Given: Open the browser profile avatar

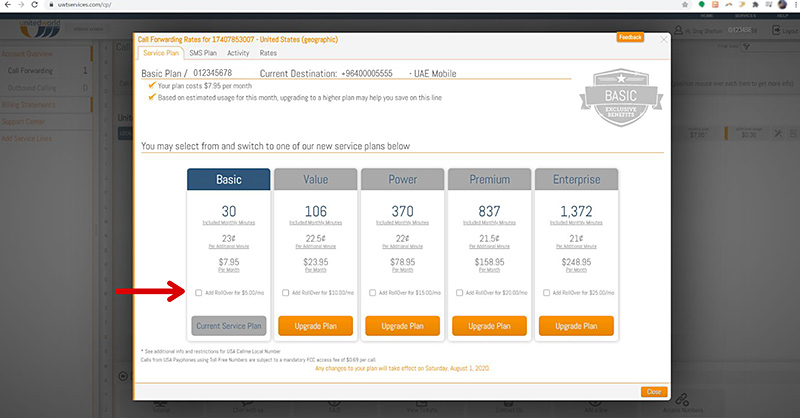Looking at the screenshot, I should [783, 5].
